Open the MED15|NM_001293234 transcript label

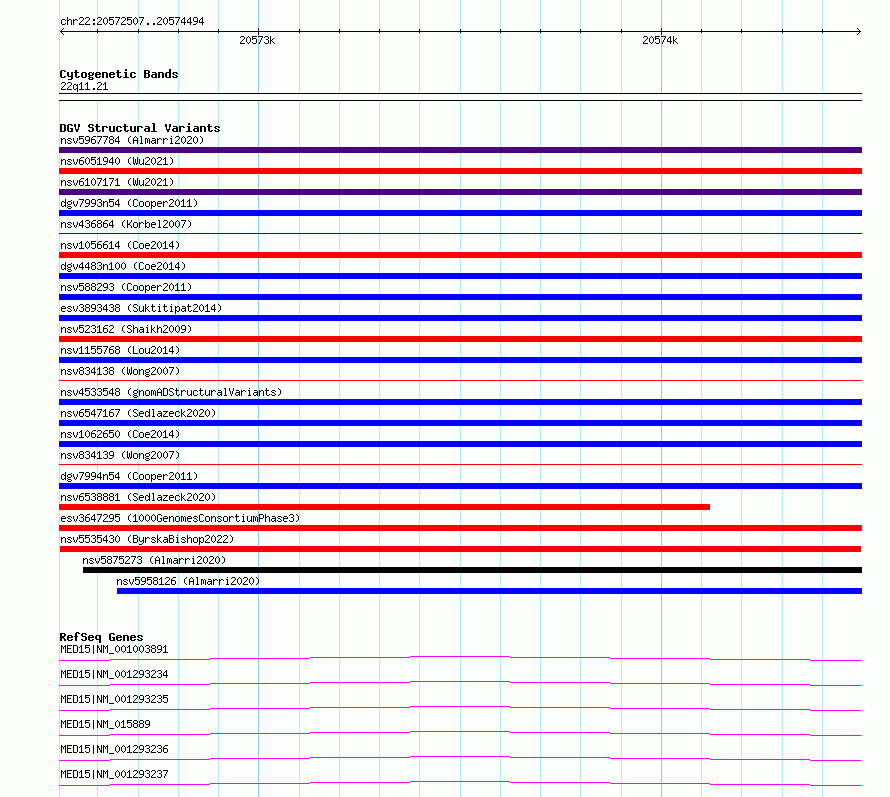114,674
